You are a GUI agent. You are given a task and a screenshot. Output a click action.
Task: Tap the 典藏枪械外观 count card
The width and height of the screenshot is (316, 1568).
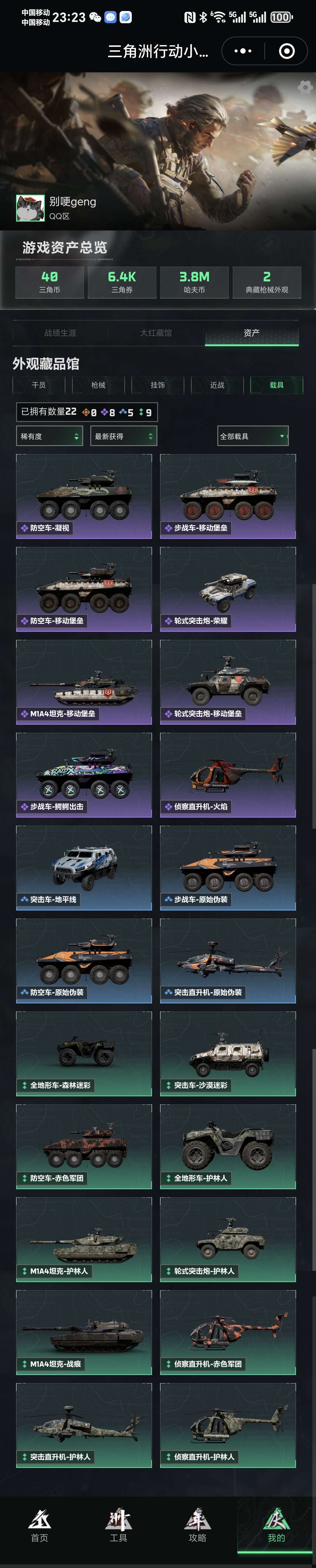point(267,282)
